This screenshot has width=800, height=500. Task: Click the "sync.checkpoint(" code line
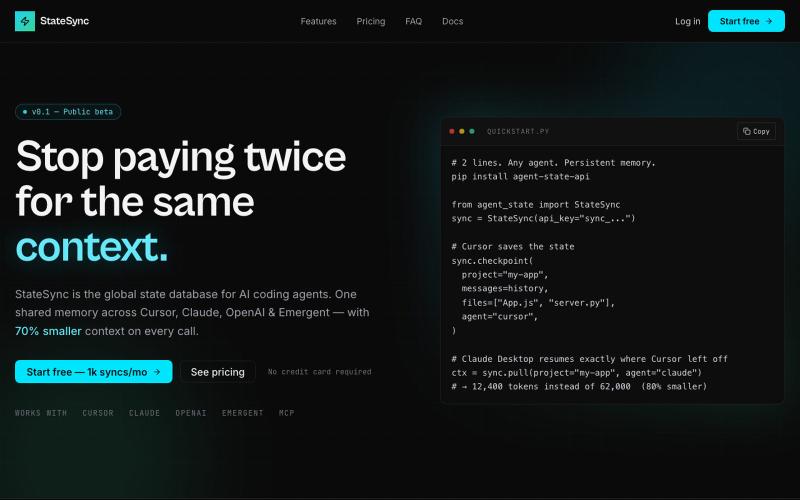tap(492, 261)
